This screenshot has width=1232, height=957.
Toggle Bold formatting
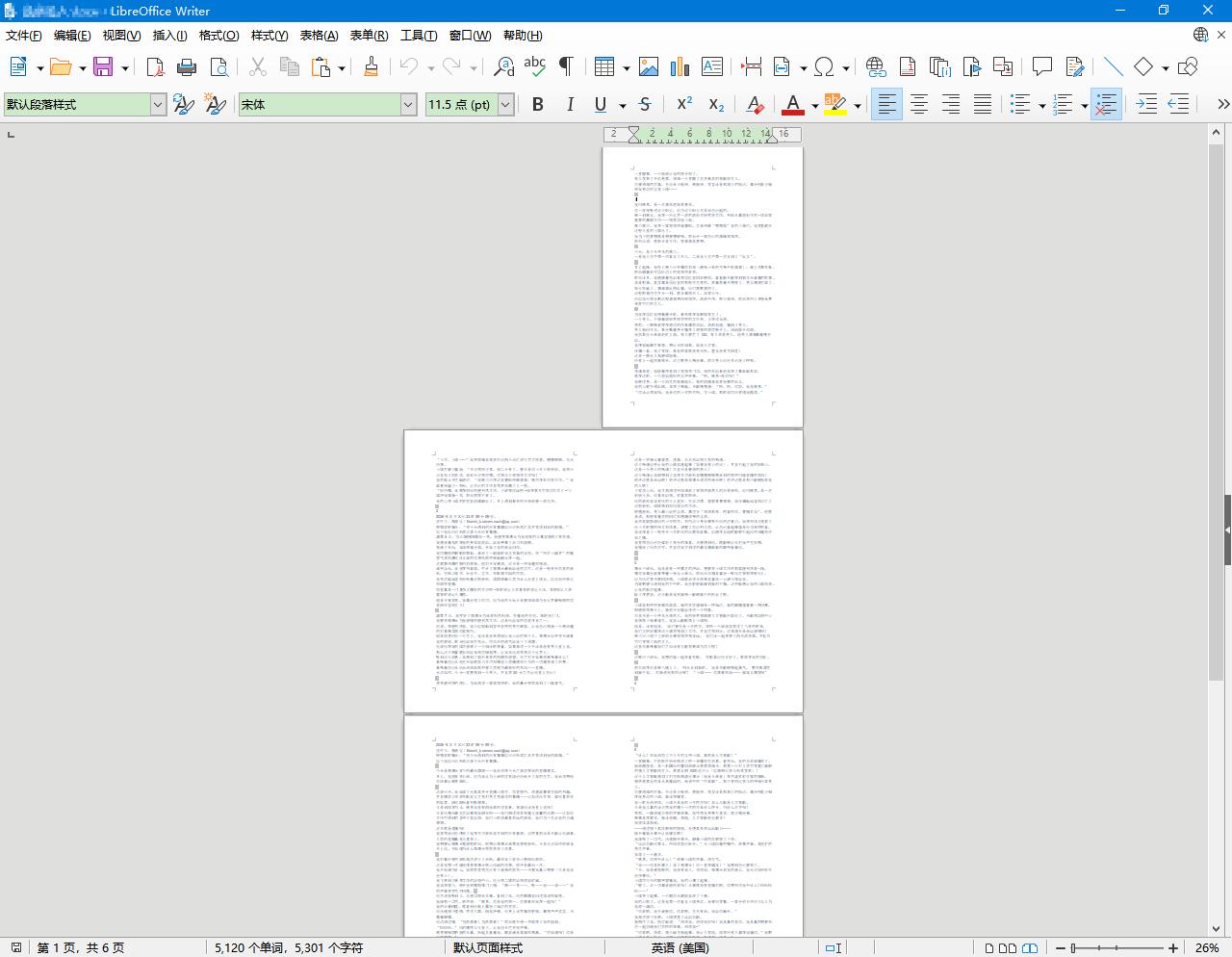click(538, 104)
